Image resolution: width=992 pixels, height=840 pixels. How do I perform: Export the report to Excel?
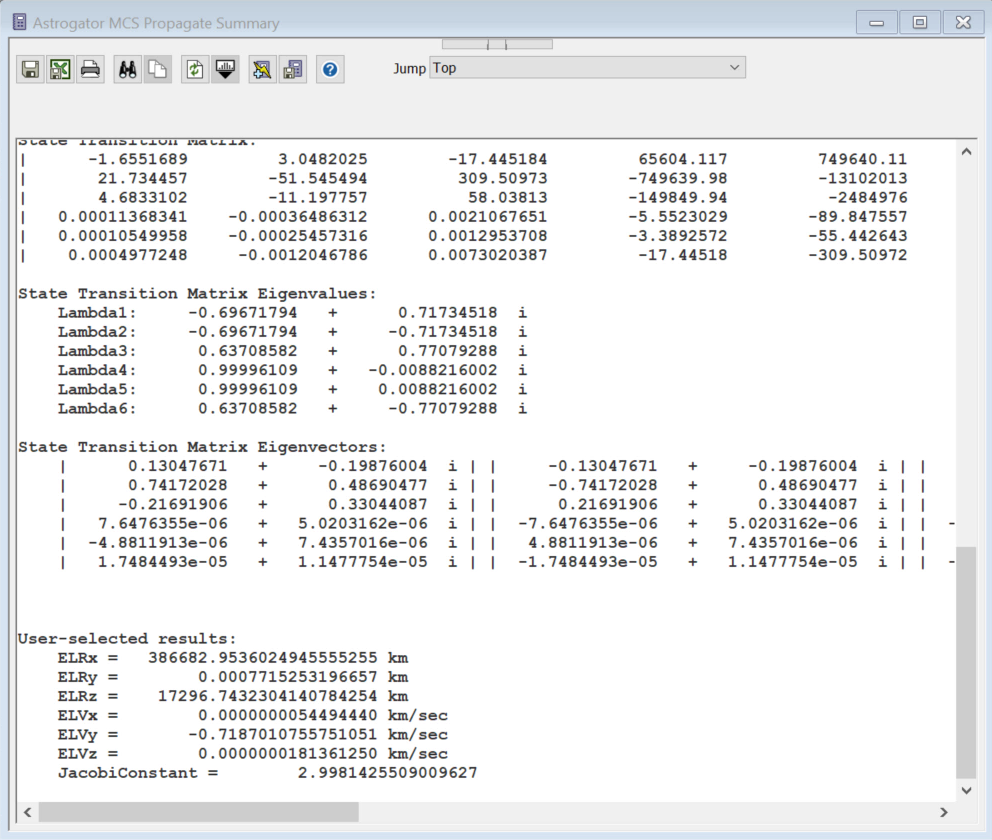tap(60, 69)
